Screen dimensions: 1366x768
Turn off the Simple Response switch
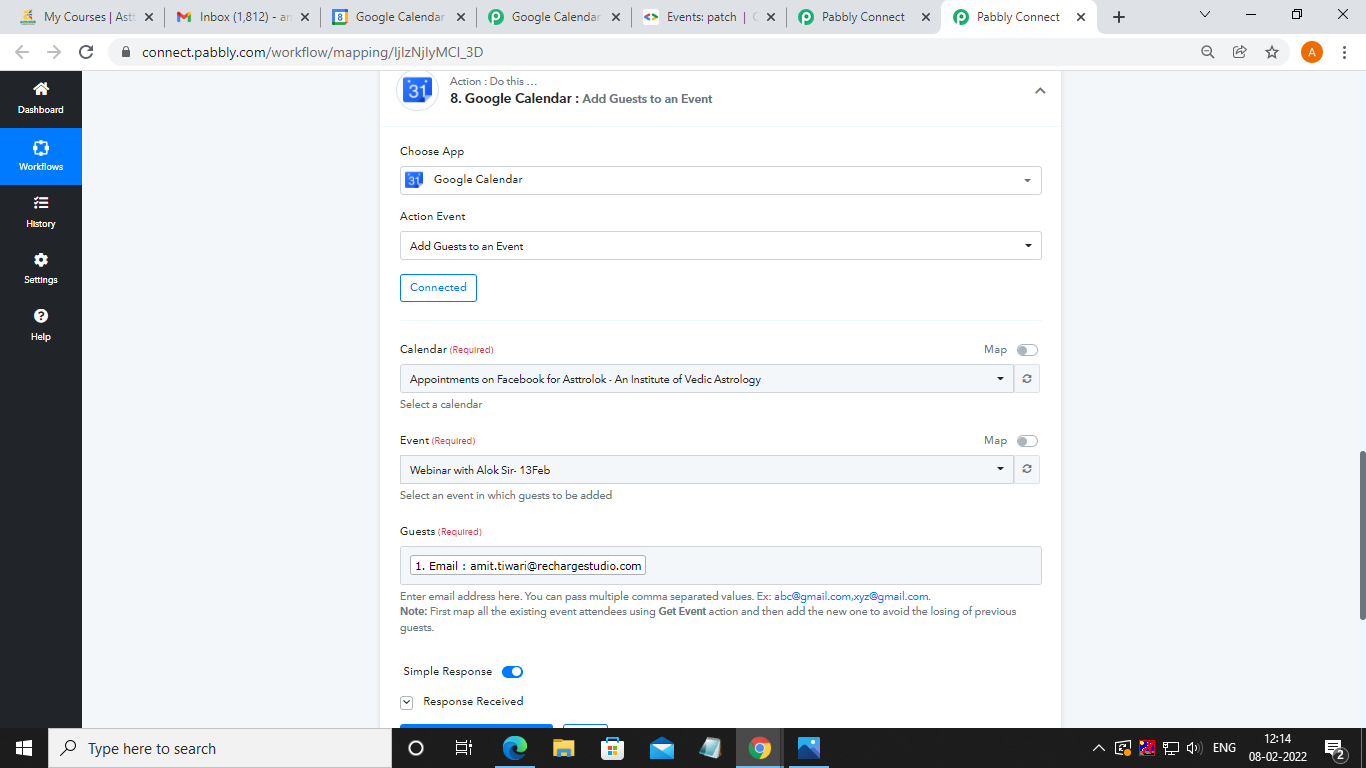click(512, 672)
